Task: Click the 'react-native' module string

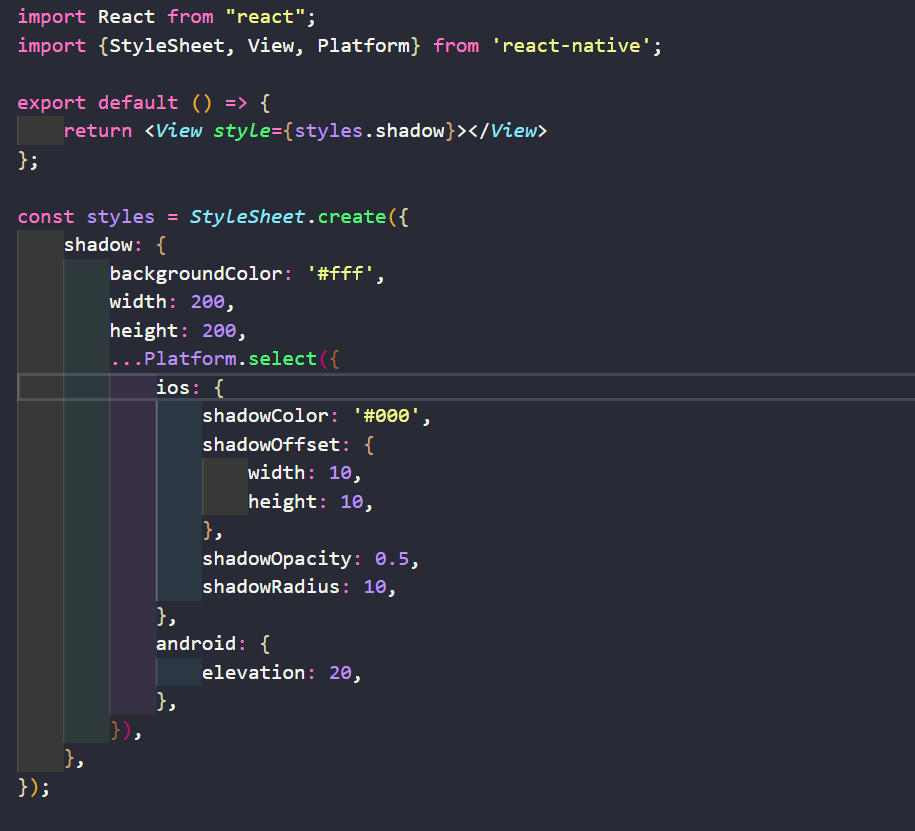Action: tap(571, 46)
